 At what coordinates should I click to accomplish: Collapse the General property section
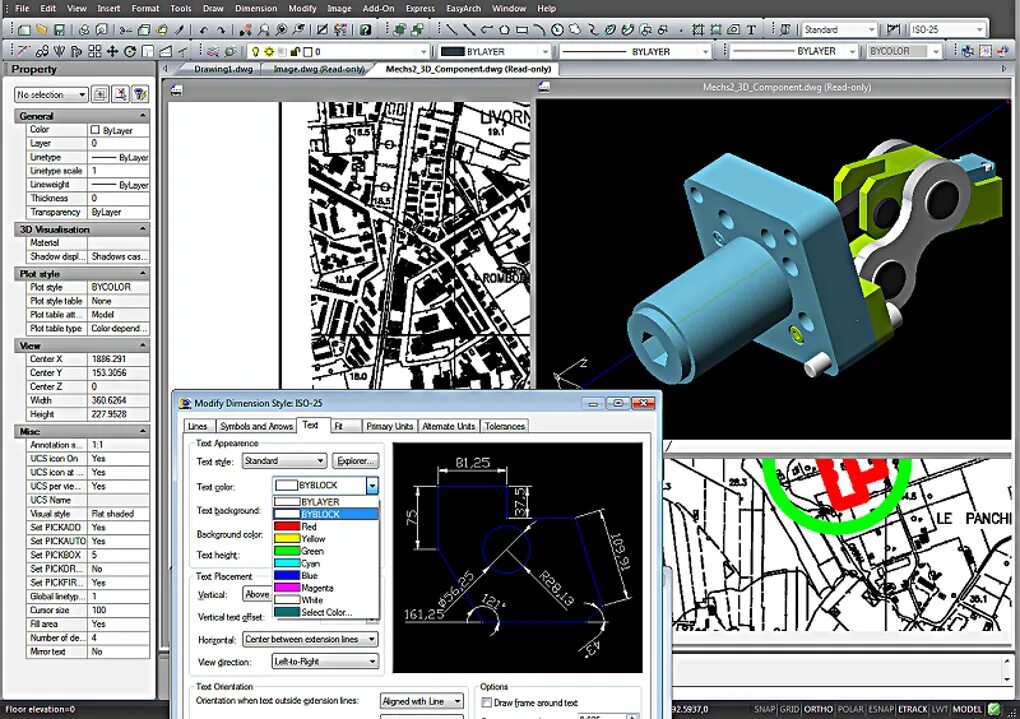(142, 116)
